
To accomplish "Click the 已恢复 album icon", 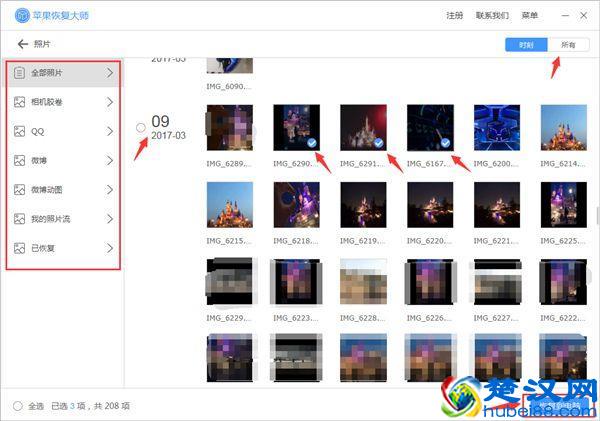I will (20, 247).
